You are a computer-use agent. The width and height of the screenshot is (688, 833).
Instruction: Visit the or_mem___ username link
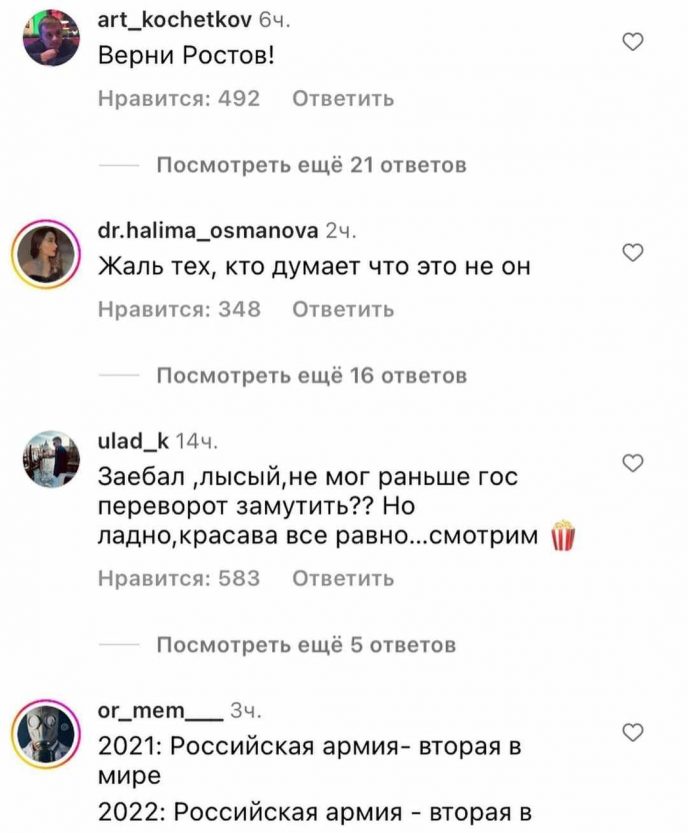tap(161, 710)
